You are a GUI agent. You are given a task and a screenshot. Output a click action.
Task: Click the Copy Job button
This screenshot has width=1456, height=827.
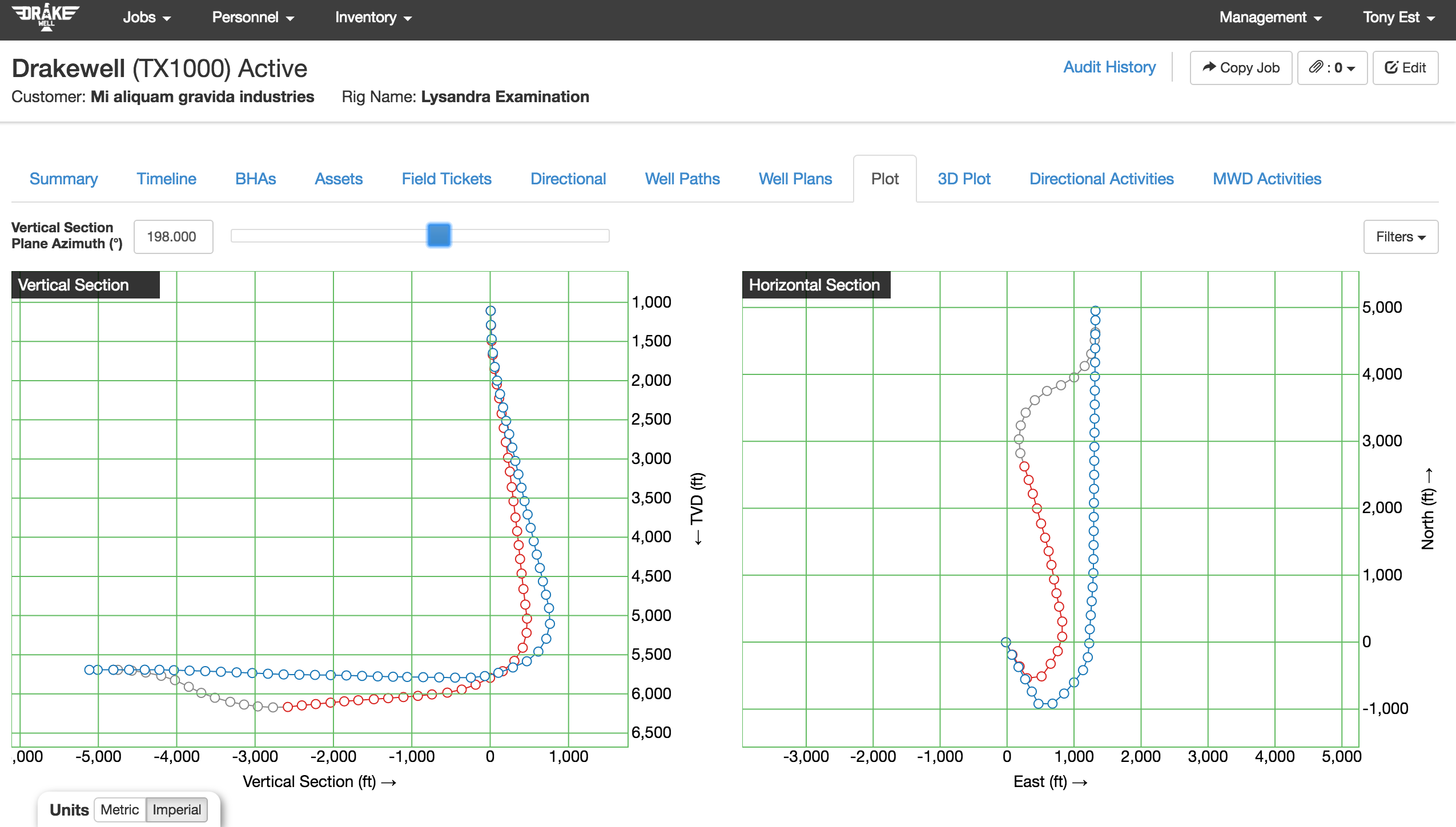[1241, 68]
